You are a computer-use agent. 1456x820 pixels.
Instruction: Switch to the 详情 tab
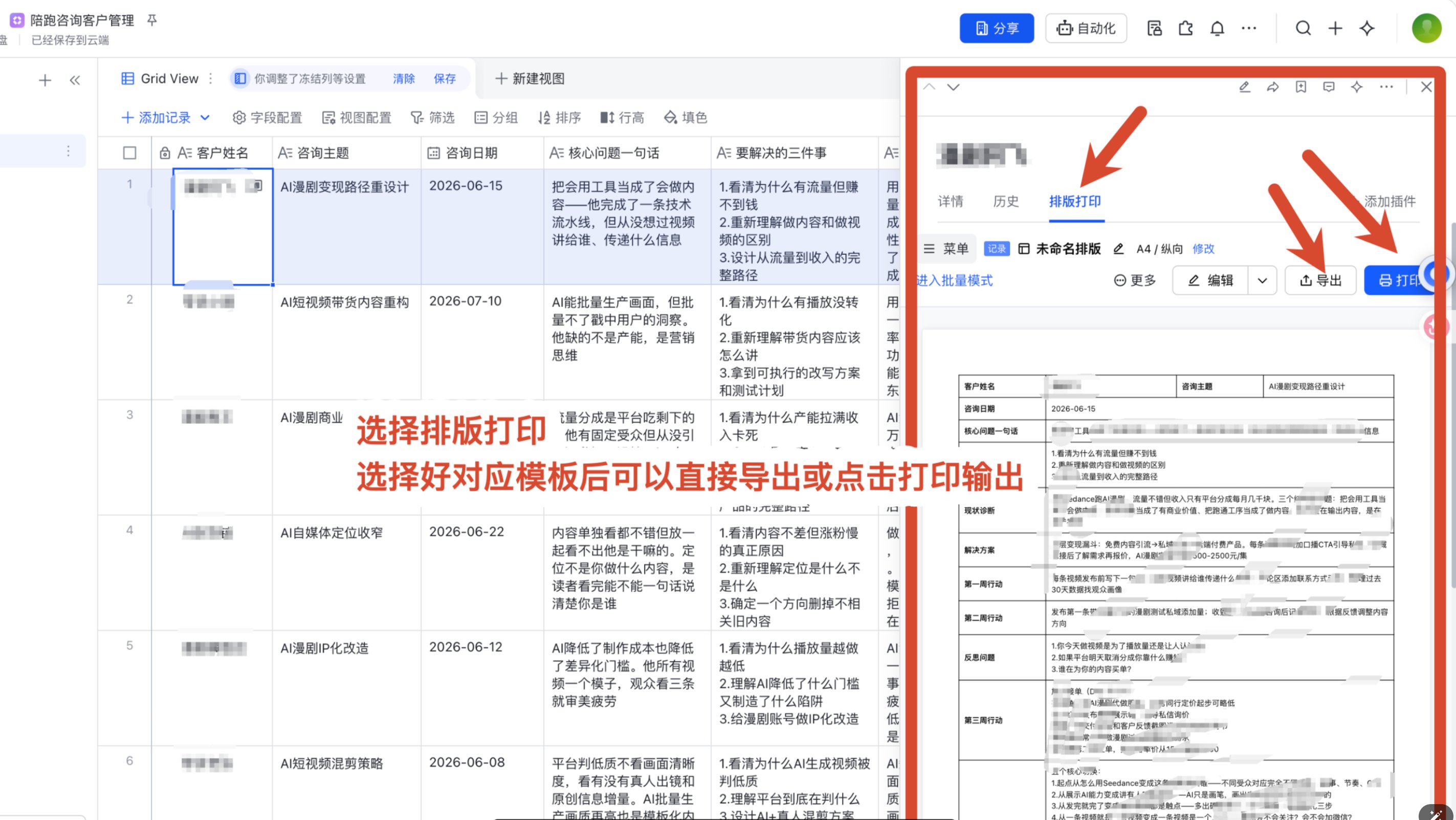pos(950,201)
